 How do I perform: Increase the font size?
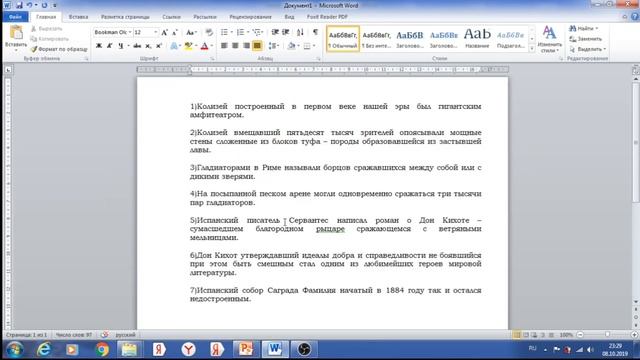pyautogui.click(x=164, y=32)
